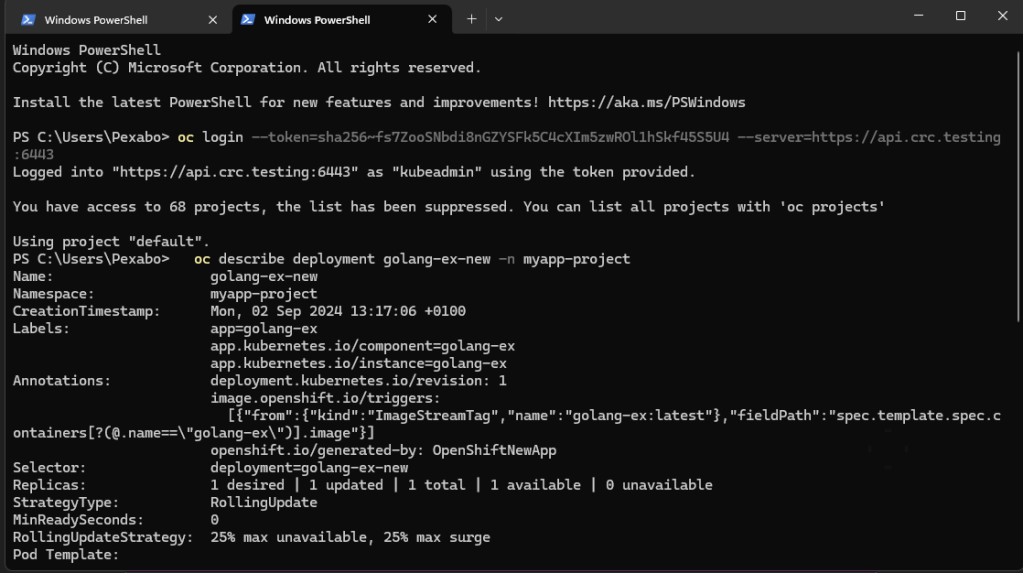The width and height of the screenshot is (1023, 573).
Task: Open a new terminal tab with plus icon
Action: tap(471, 19)
